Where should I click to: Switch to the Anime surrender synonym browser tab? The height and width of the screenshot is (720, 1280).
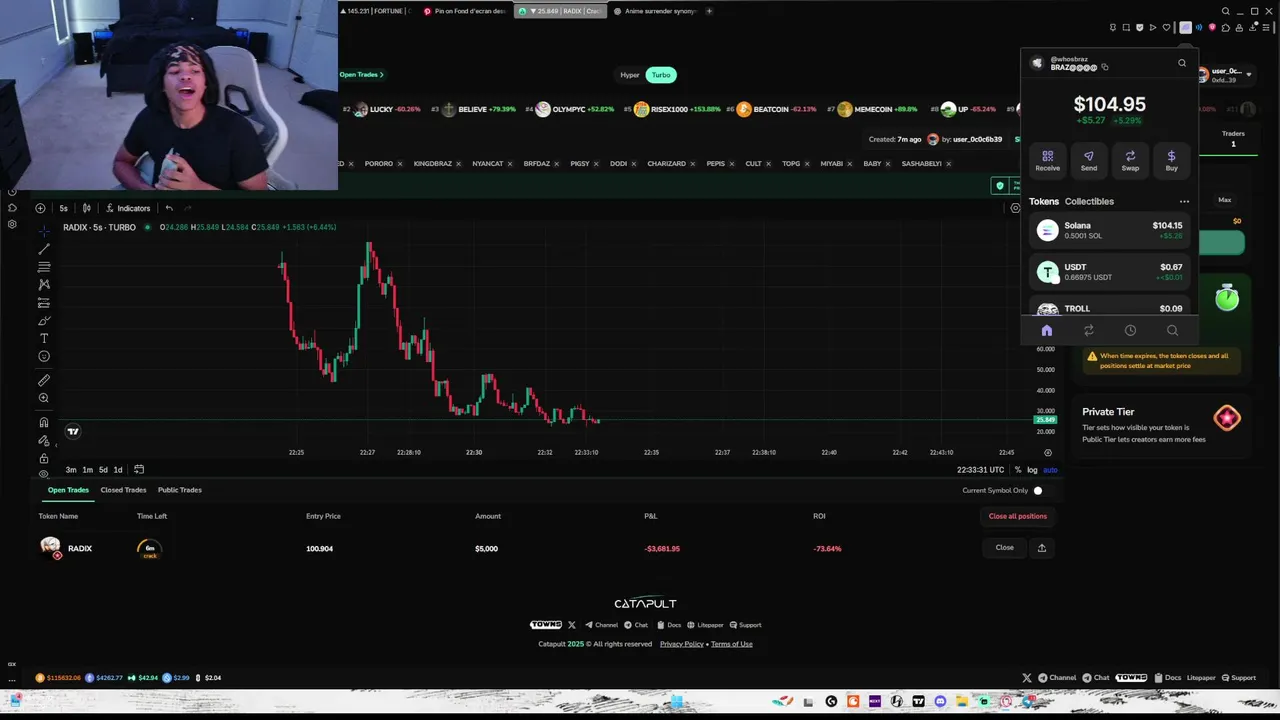tap(655, 11)
